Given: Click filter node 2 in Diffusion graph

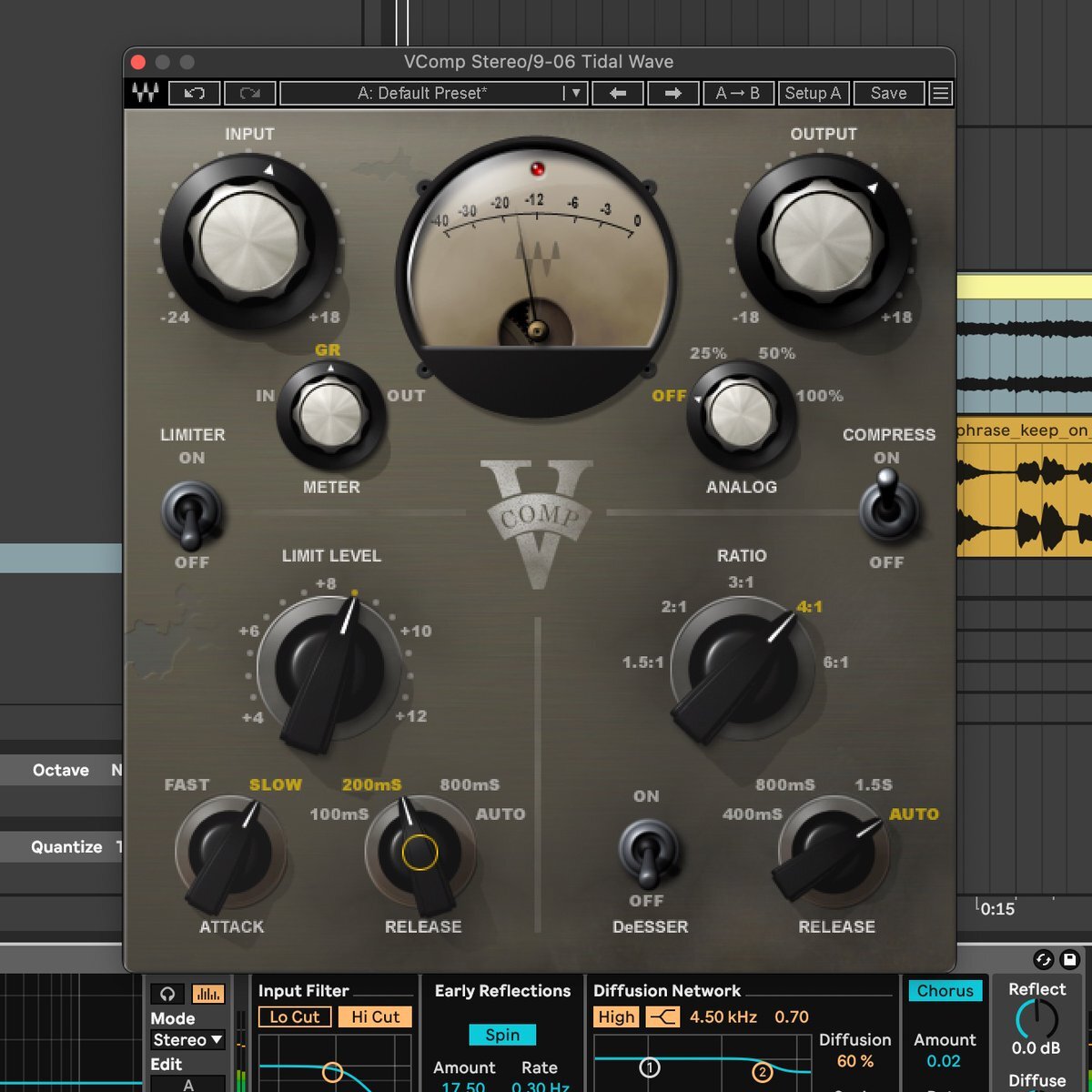Looking at the screenshot, I should [763, 1073].
